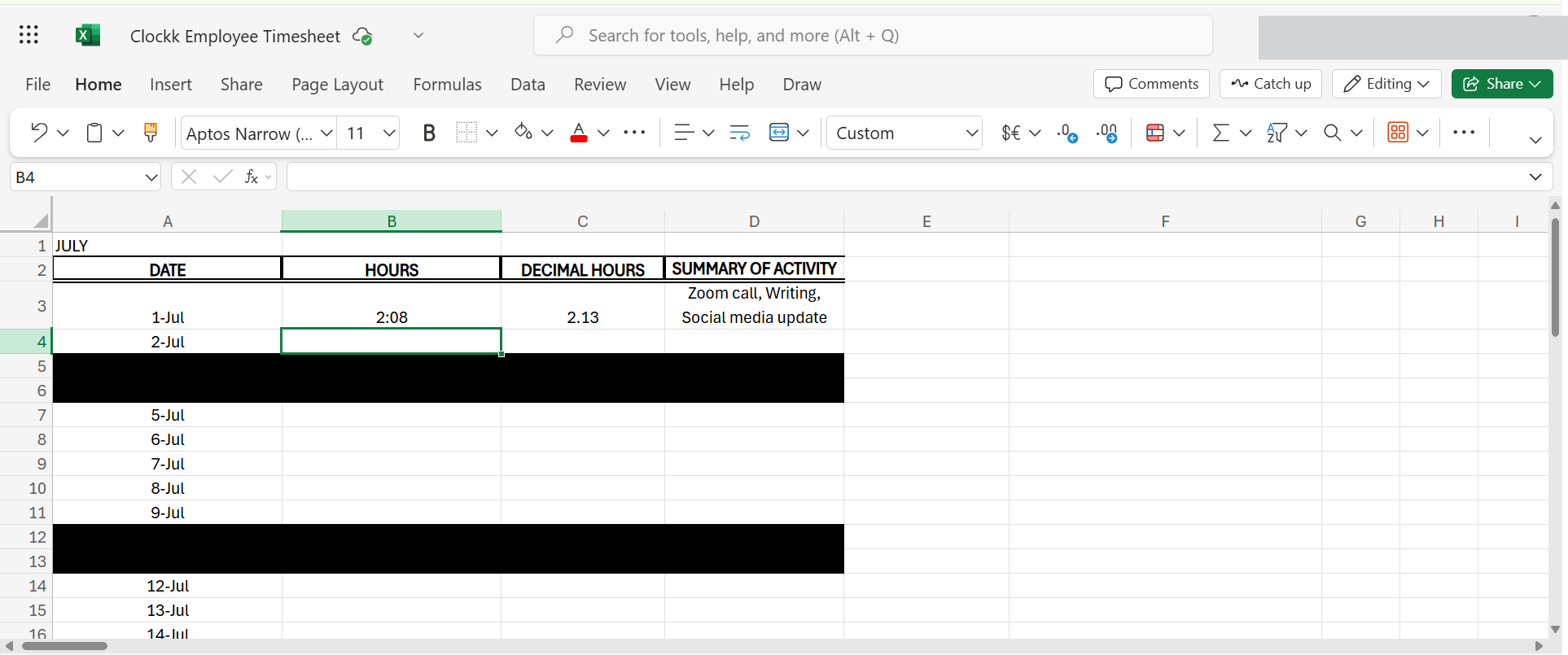Switch to the Page Layout tab
Image resolution: width=1568 pixels, height=655 pixels.
337,85
